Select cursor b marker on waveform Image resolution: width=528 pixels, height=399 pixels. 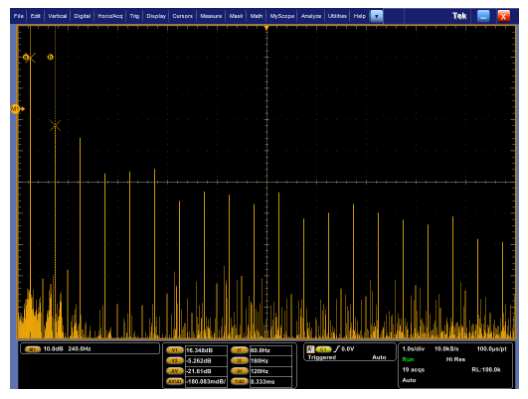50,57
